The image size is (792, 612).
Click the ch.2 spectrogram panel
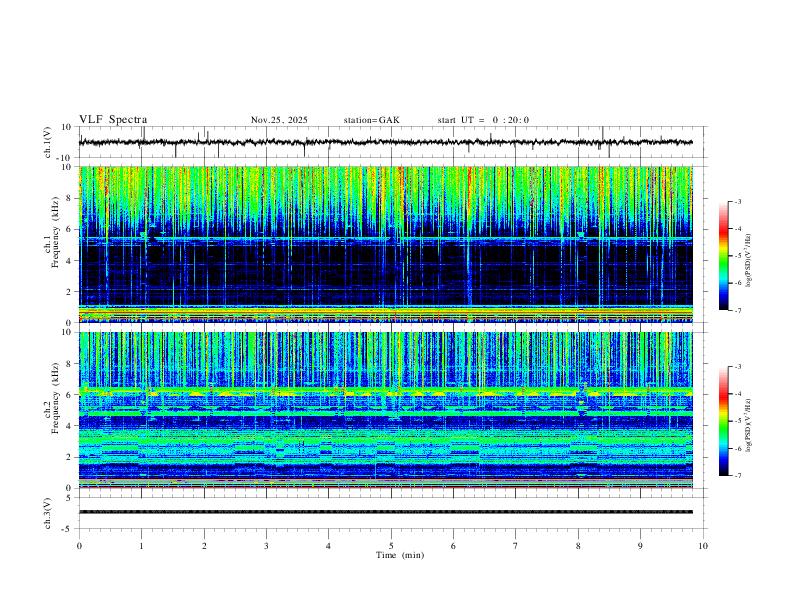(x=386, y=410)
